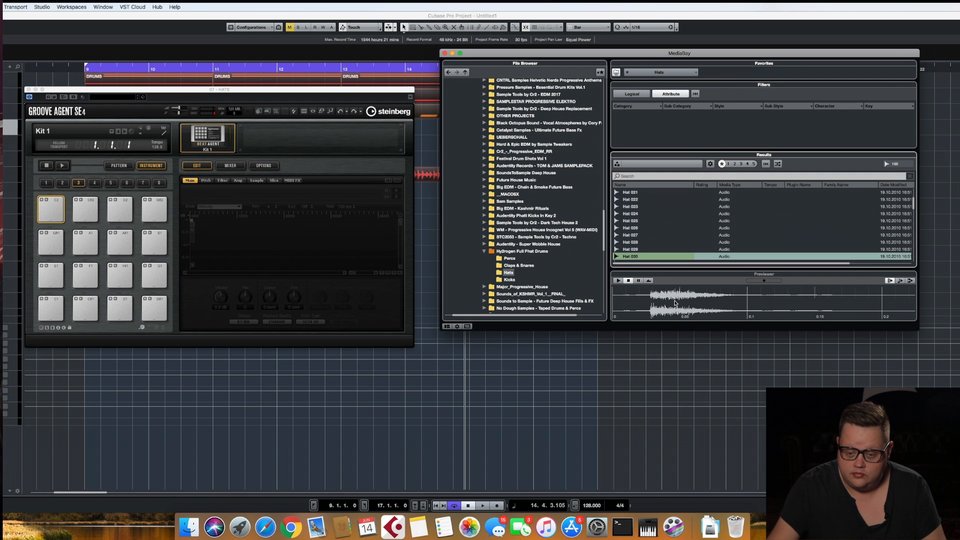Image resolution: width=960 pixels, height=540 pixels.
Task: Open the Hub menu
Action: (x=157, y=7)
